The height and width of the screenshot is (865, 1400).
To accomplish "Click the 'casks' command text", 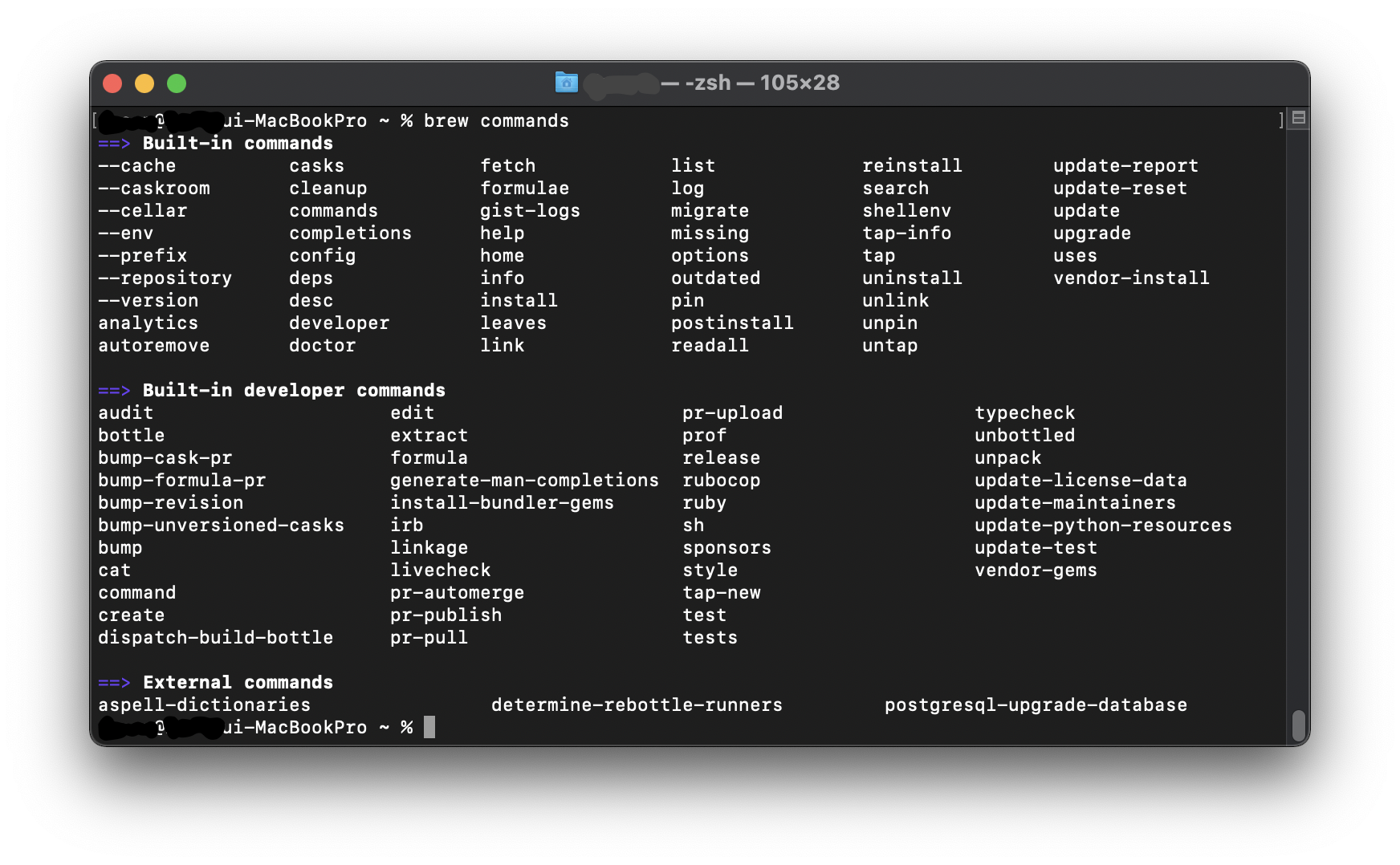I will (x=317, y=166).
